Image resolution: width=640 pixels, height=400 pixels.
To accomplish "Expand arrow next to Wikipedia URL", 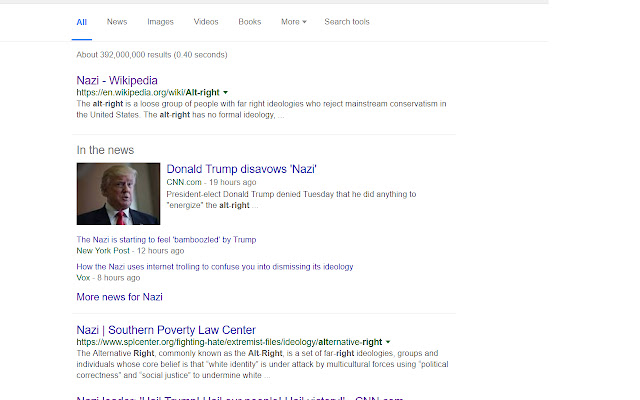I will click(226, 93).
